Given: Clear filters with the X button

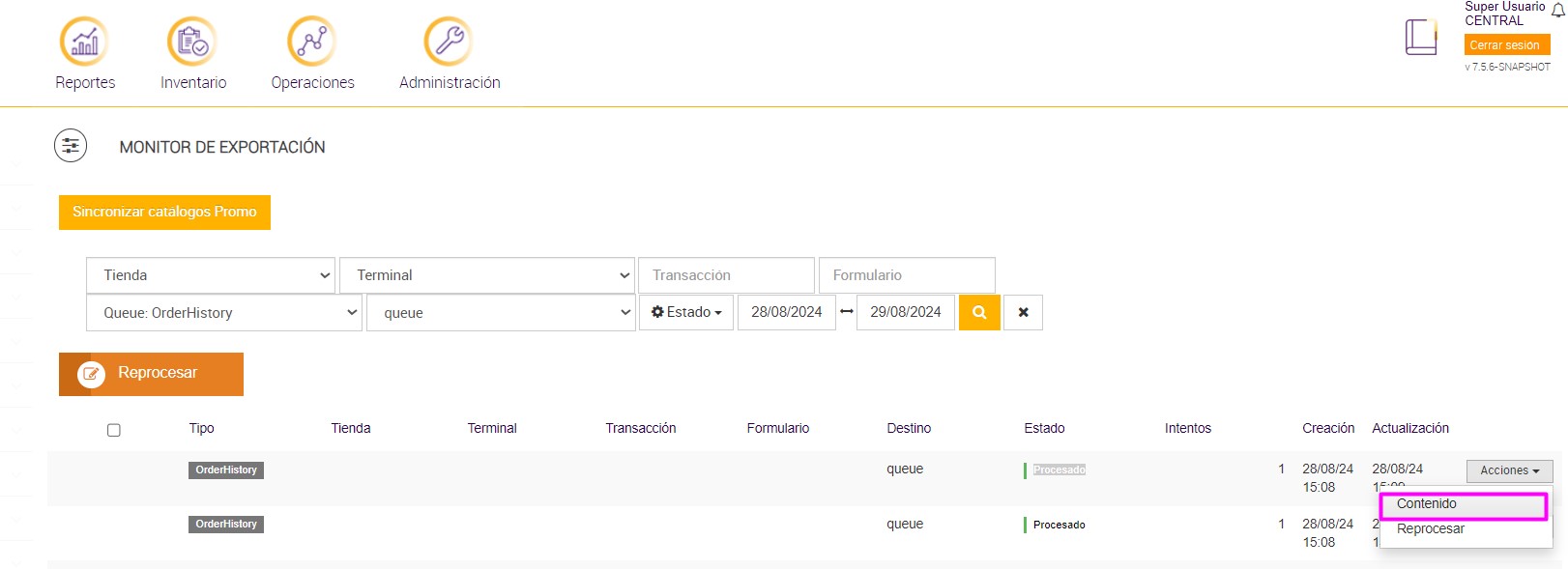Looking at the screenshot, I should click(1023, 312).
